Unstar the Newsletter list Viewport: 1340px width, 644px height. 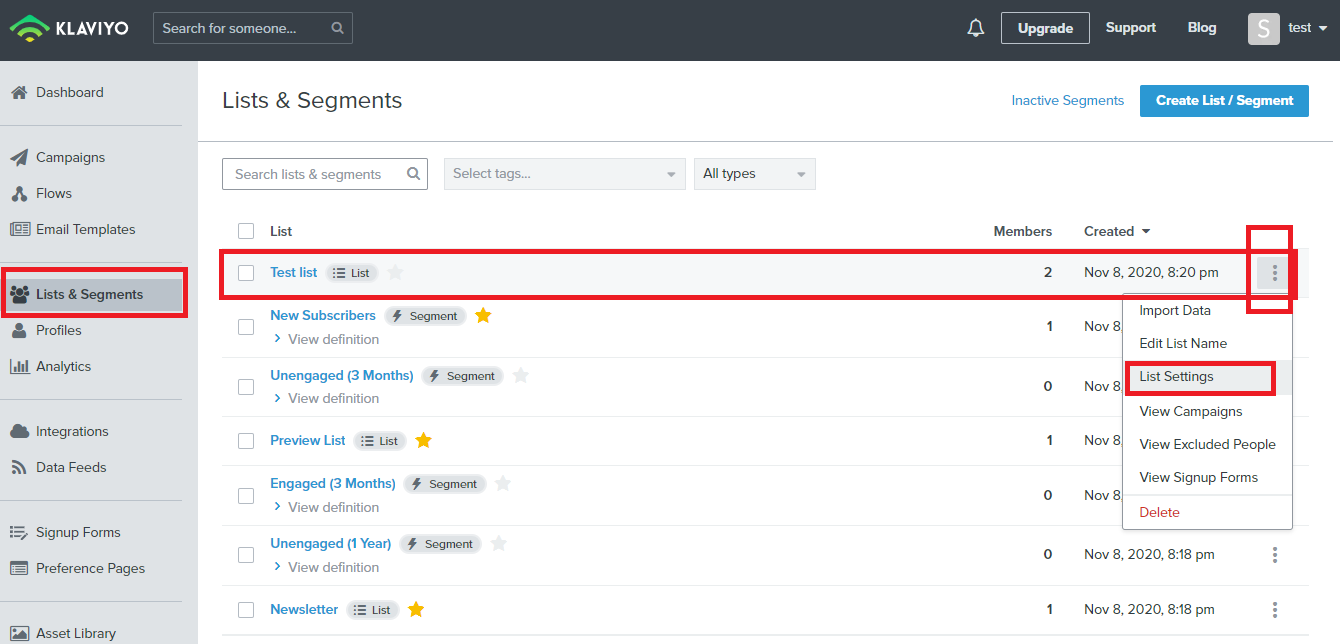tap(416, 609)
